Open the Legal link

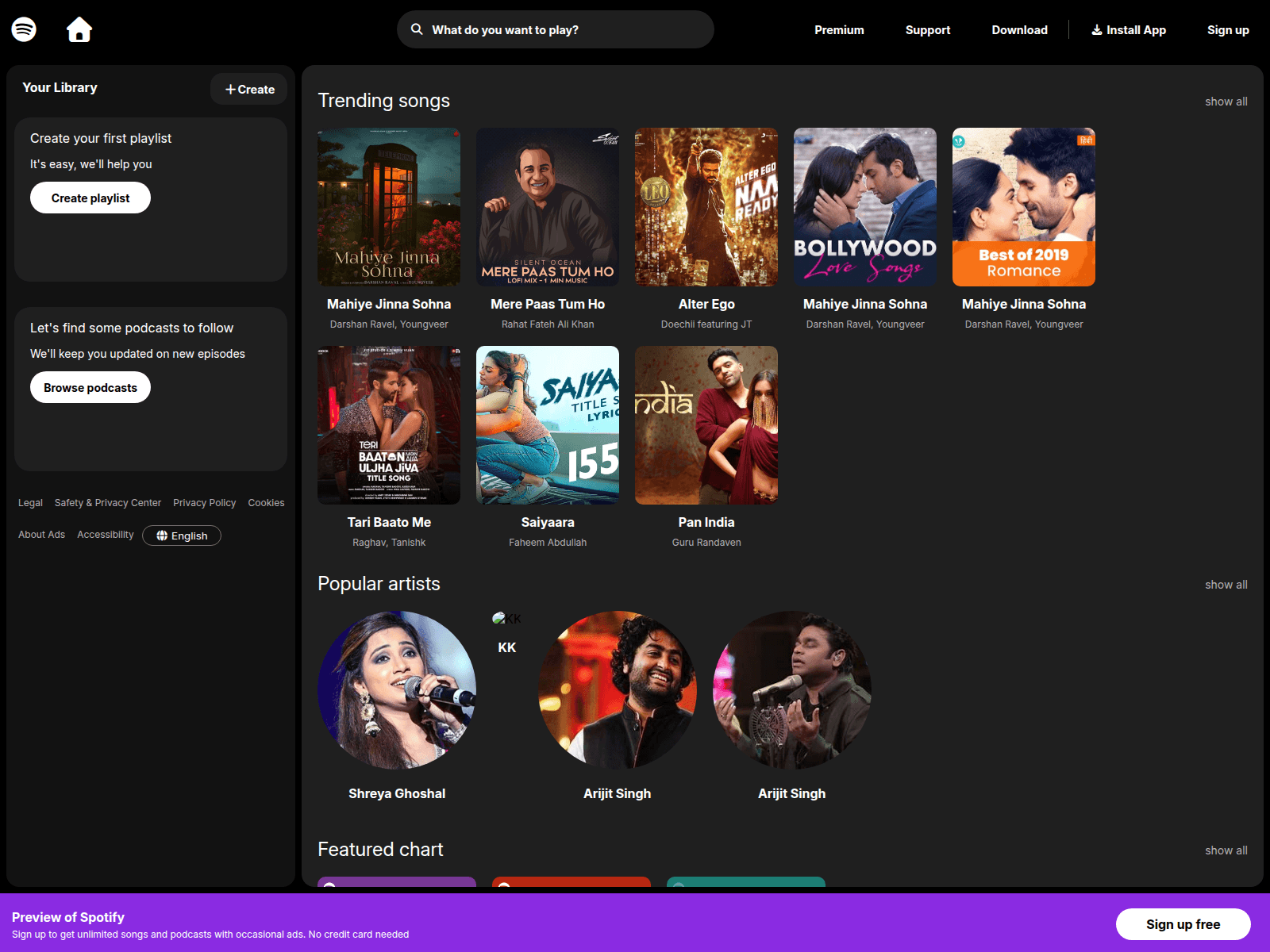point(30,503)
